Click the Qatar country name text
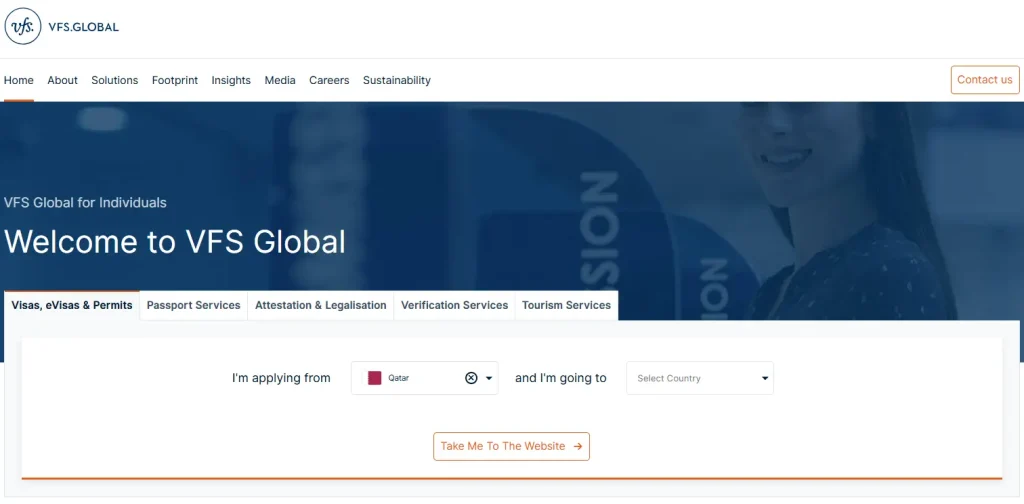1024x504 pixels. [398, 378]
